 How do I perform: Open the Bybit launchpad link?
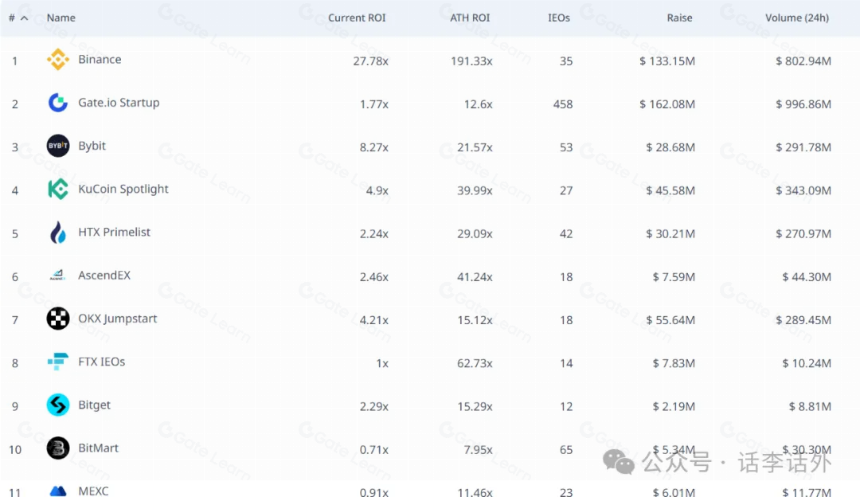[x=92, y=146]
